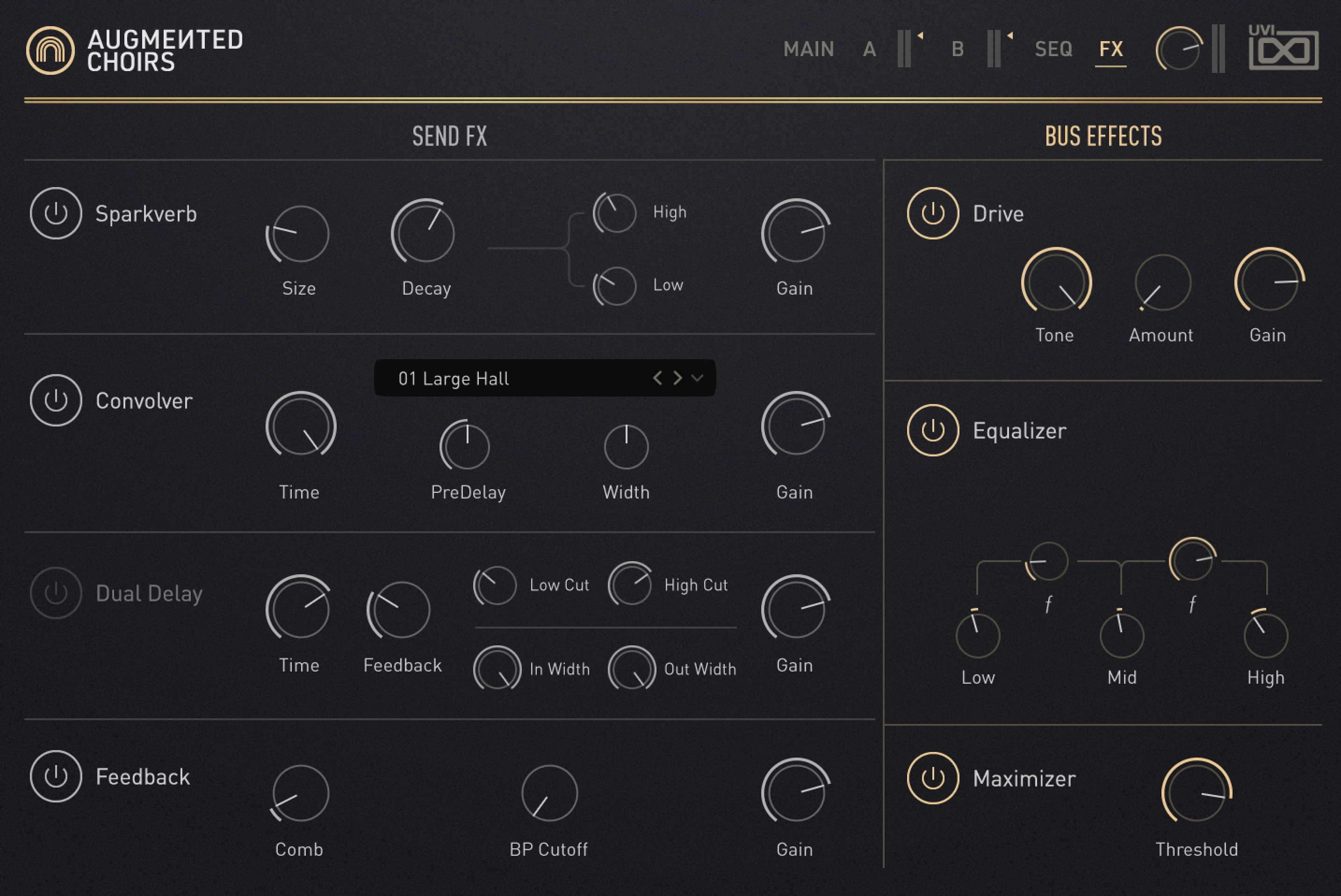The image size is (1341, 896).
Task: Click the Sparkverb Low knob
Action: point(615,286)
